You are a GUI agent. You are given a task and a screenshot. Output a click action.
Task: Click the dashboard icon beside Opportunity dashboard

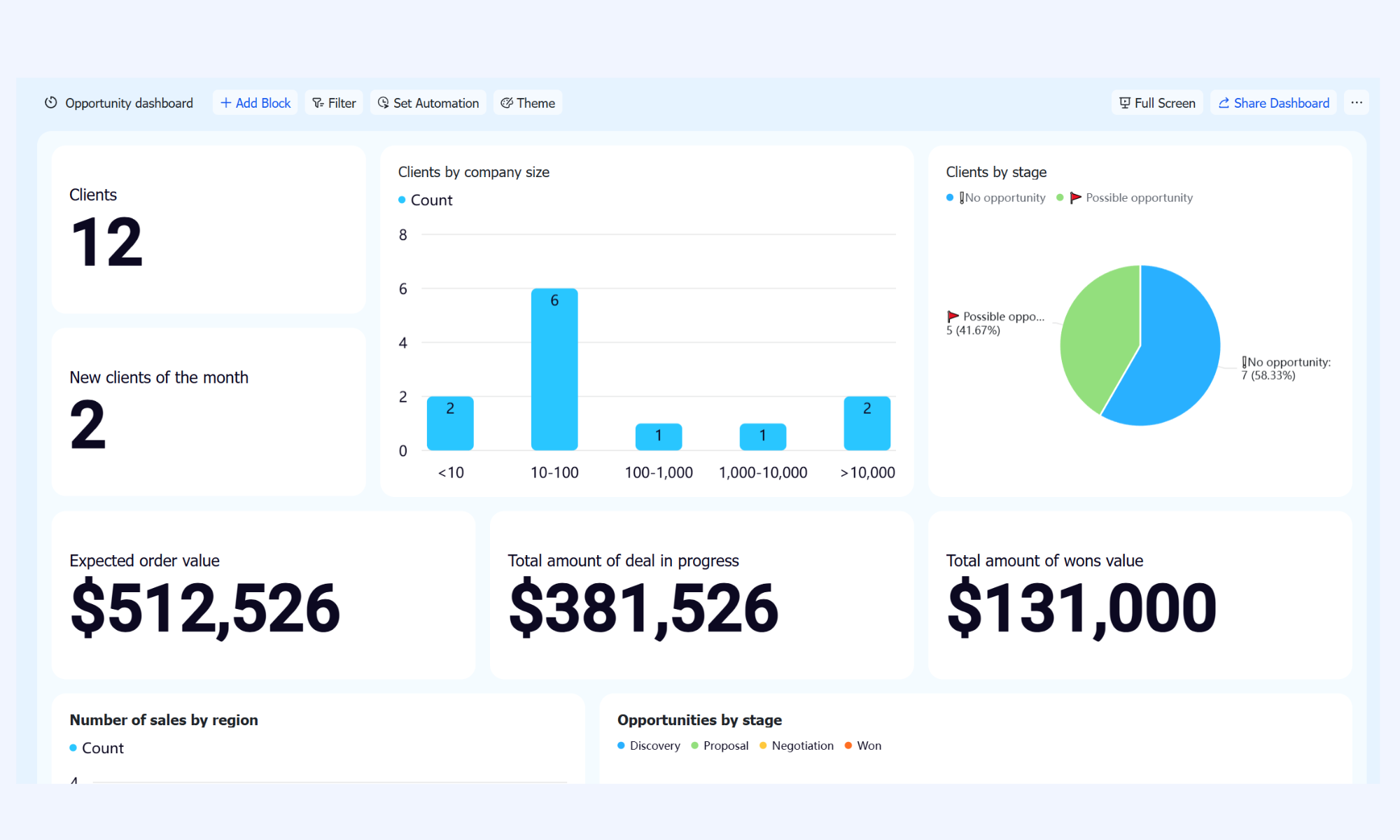(51, 103)
